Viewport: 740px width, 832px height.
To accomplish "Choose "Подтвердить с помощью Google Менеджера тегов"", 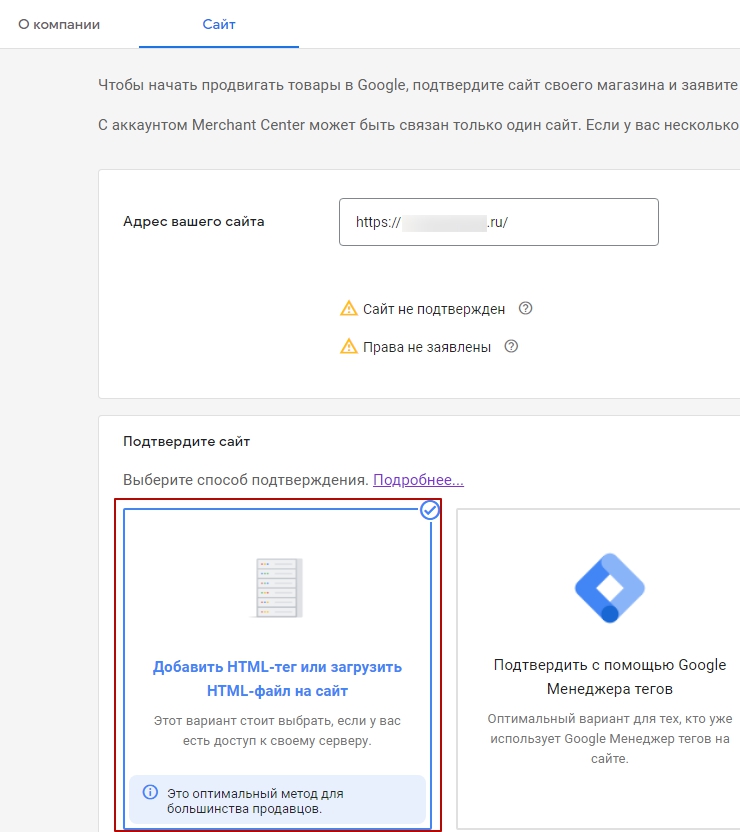I will [609, 677].
